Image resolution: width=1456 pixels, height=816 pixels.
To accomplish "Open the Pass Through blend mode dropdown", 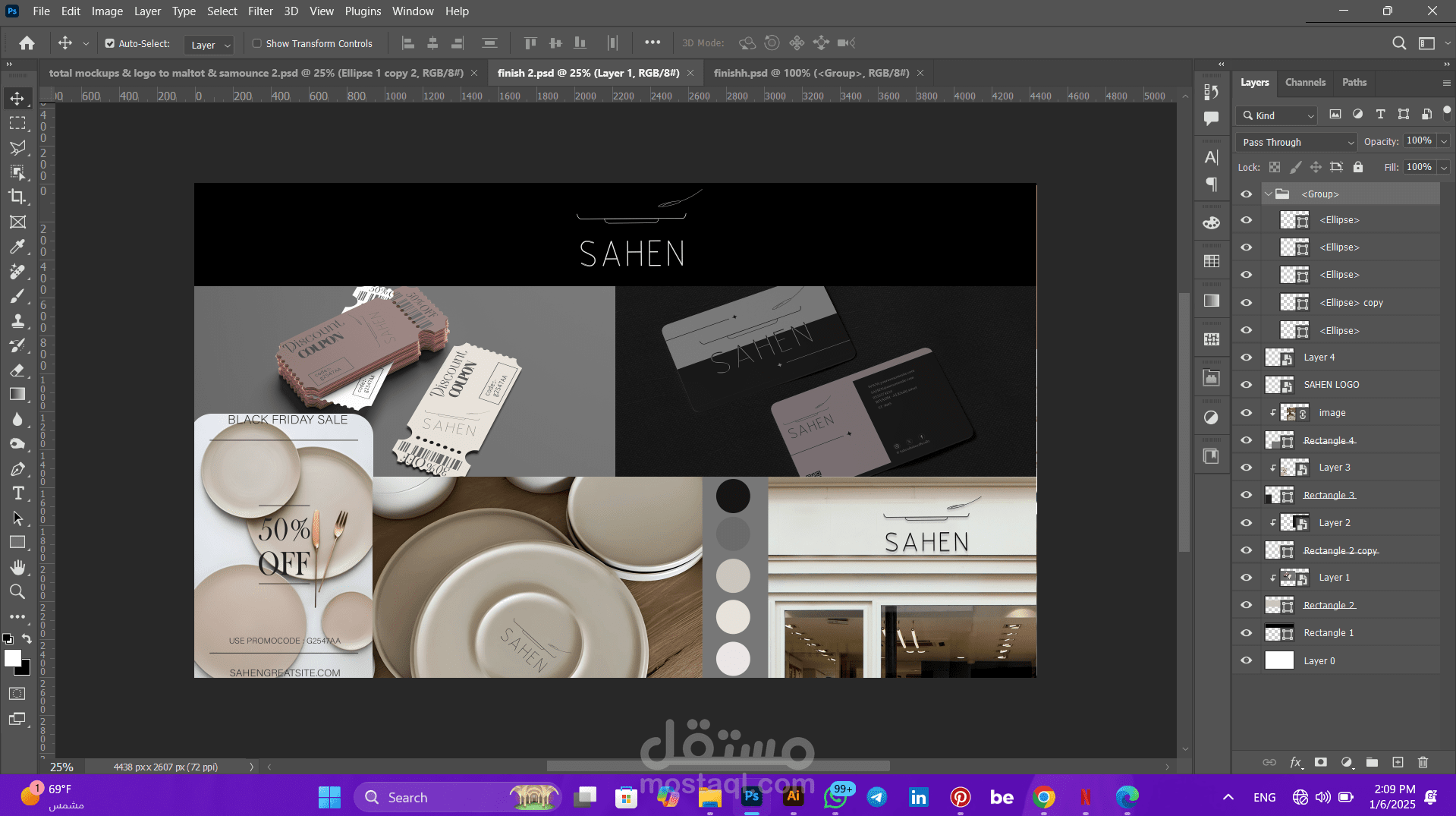I will pos(1296,142).
